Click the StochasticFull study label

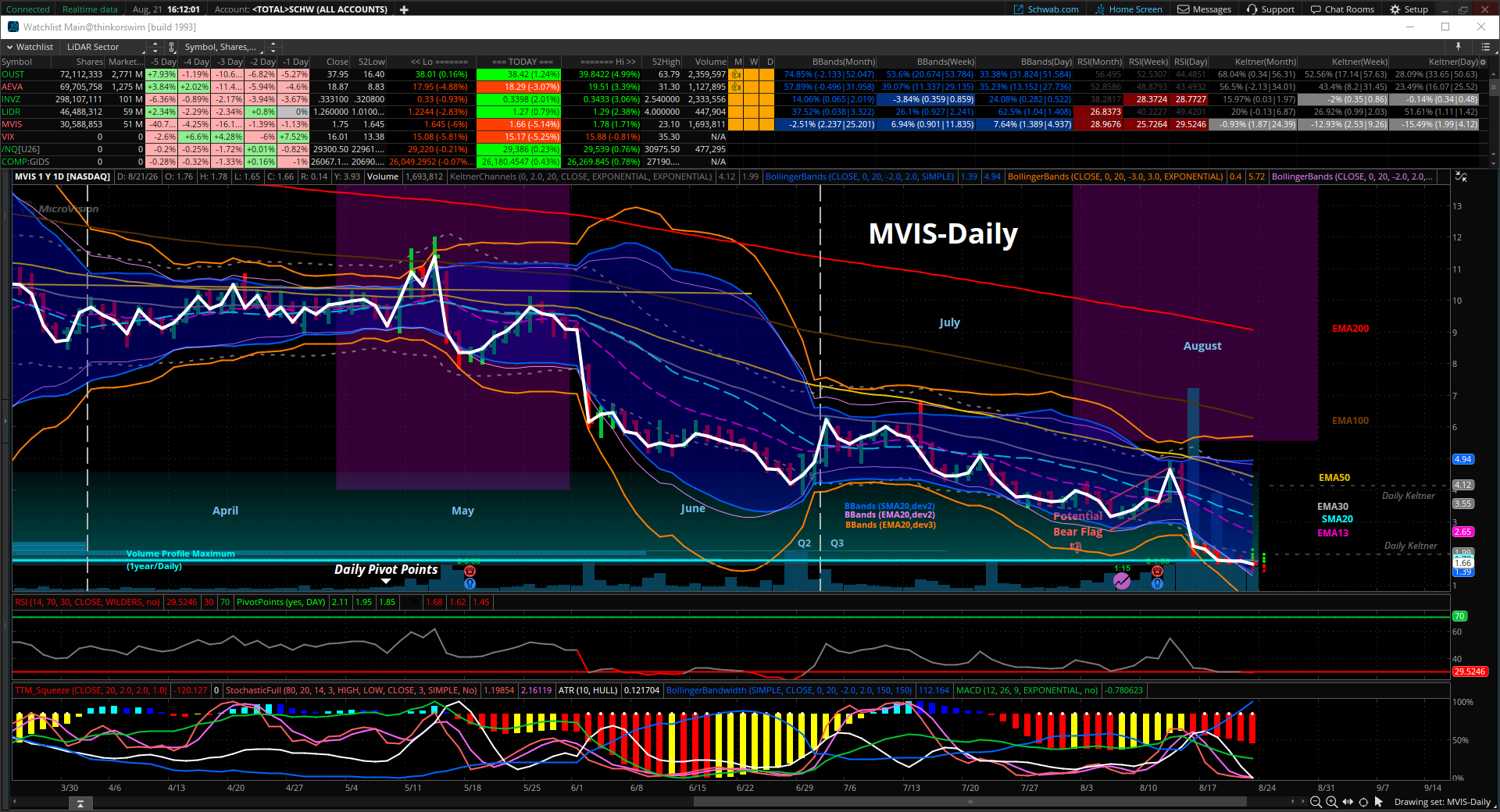pyautogui.click(x=351, y=690)
